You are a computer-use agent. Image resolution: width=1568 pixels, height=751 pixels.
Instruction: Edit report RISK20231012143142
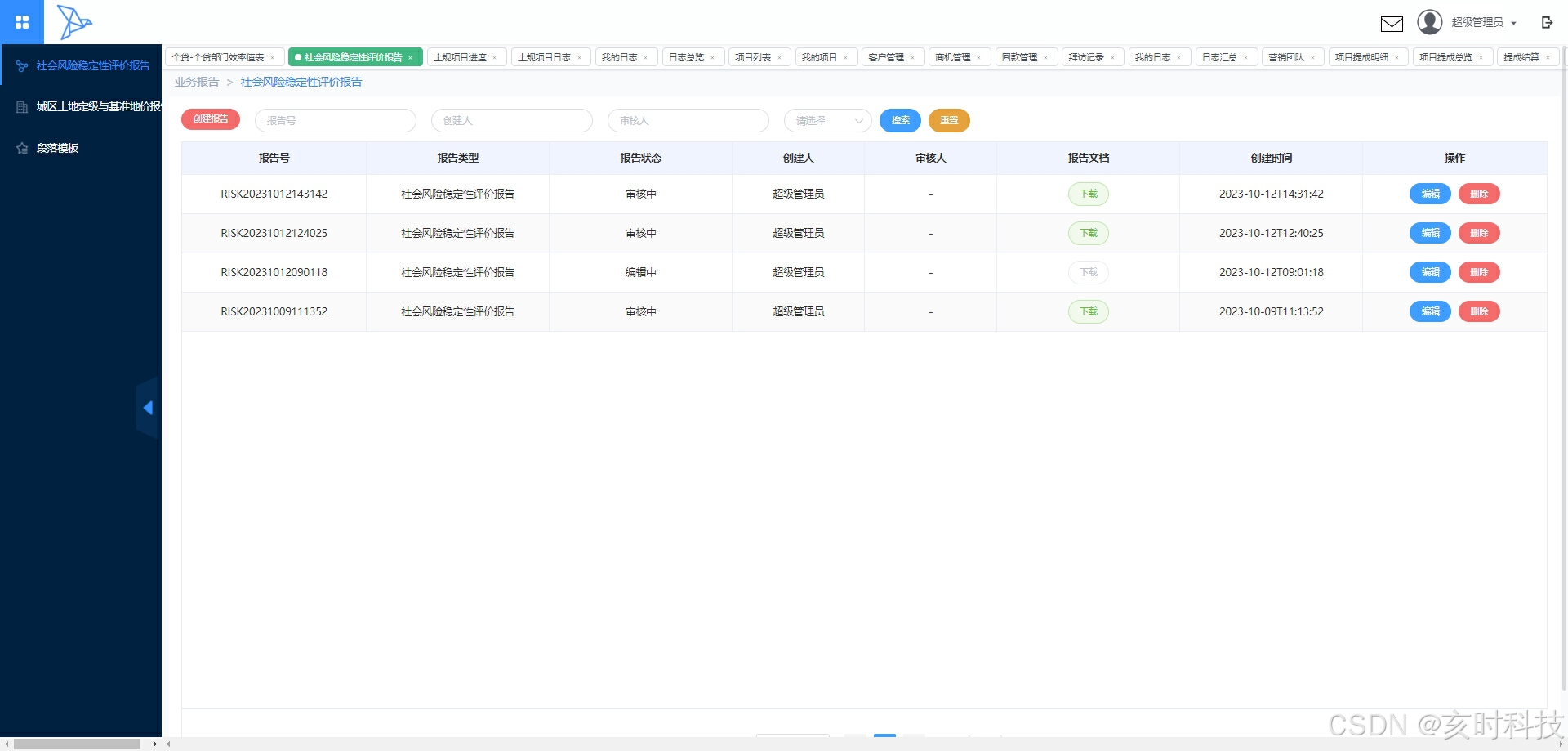[x=1430, y=194]
